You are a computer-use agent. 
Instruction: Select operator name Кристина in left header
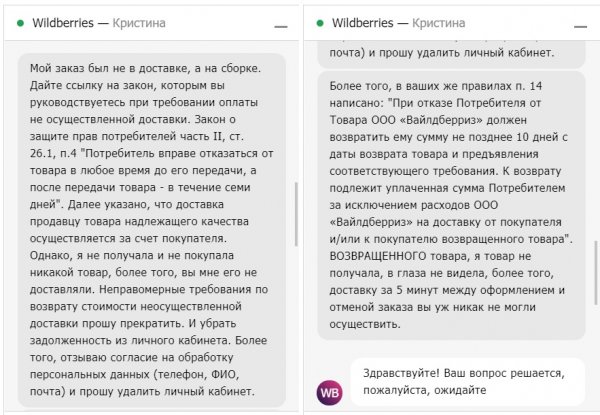tap(139, 23)
